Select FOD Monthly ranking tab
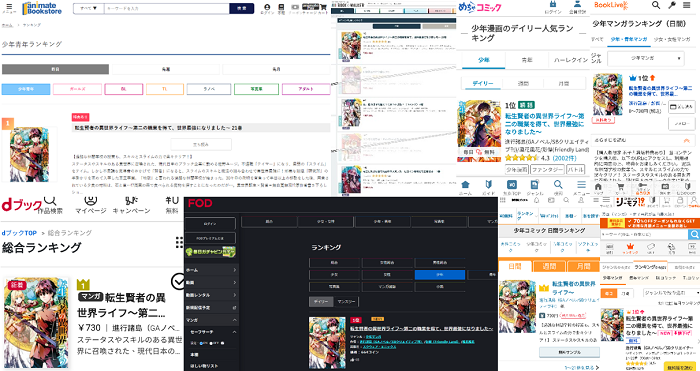The image size is (700, 371). (346, 301)
